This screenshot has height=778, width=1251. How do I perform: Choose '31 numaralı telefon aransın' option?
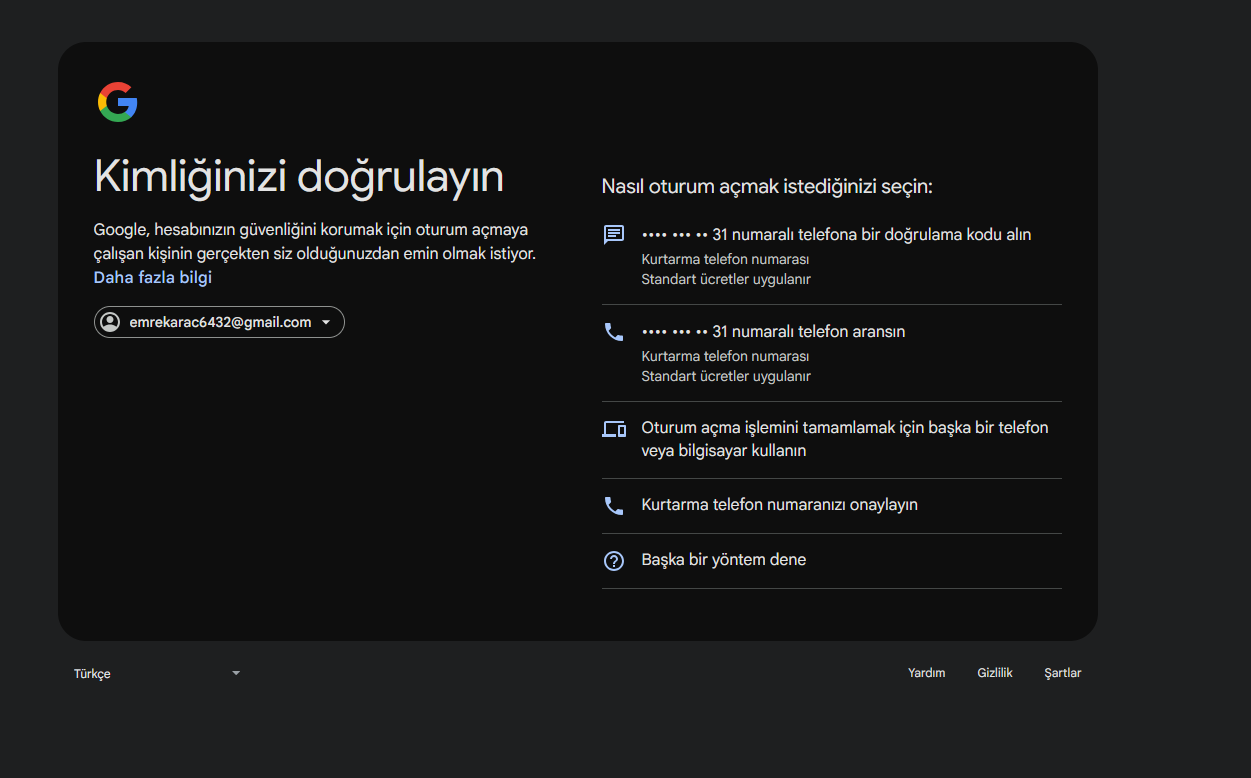831,353
